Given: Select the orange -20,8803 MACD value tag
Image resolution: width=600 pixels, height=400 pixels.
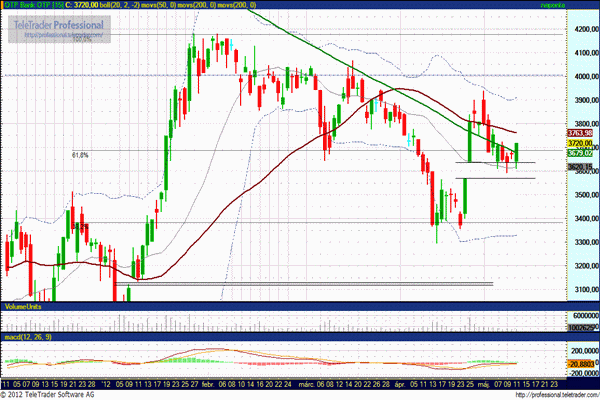Looking at the screenshot, I should click(x=581, y=364).
